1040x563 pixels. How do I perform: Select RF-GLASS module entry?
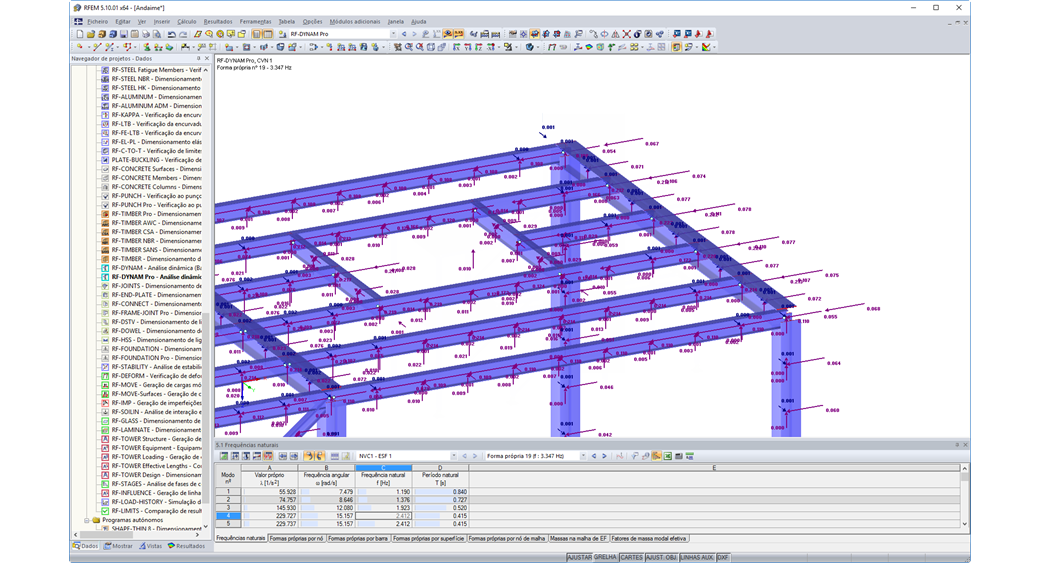pyautogui.click(x=156, y=421)
